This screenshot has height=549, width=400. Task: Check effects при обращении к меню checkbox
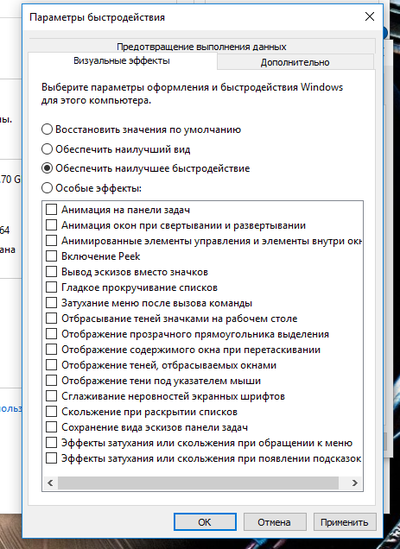tap(51, 442)
